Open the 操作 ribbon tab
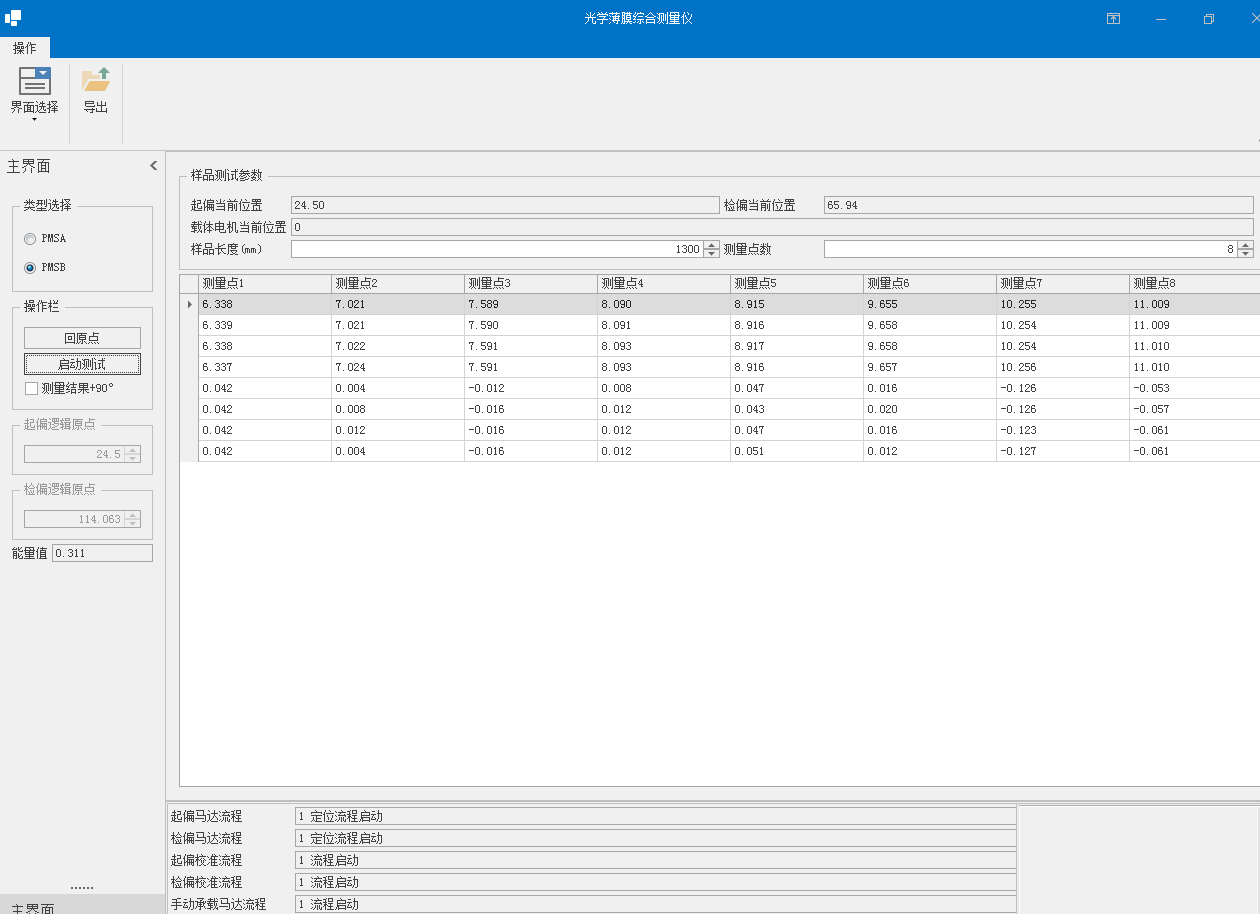This screenshot has width=1260, height=914. [x=25, y=48]
